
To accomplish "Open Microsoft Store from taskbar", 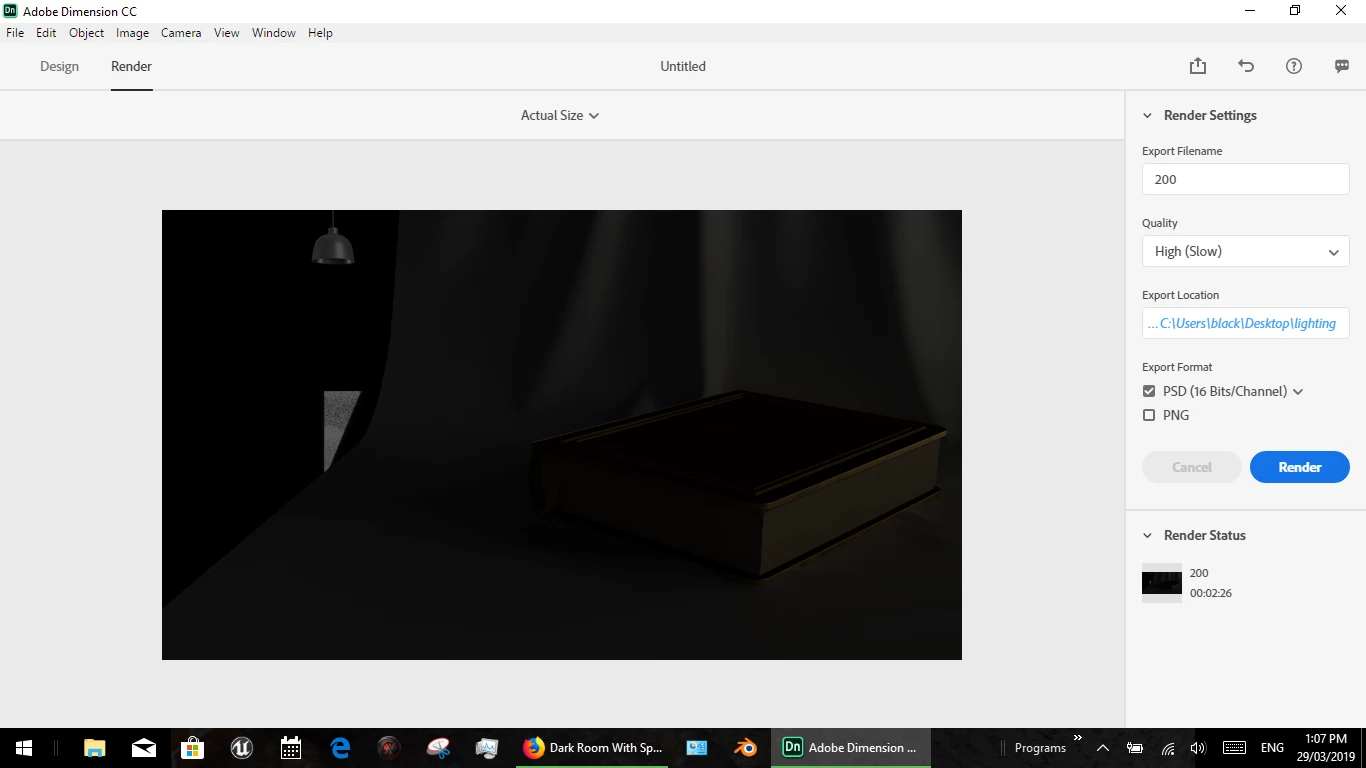I will (x=192, y=747).
